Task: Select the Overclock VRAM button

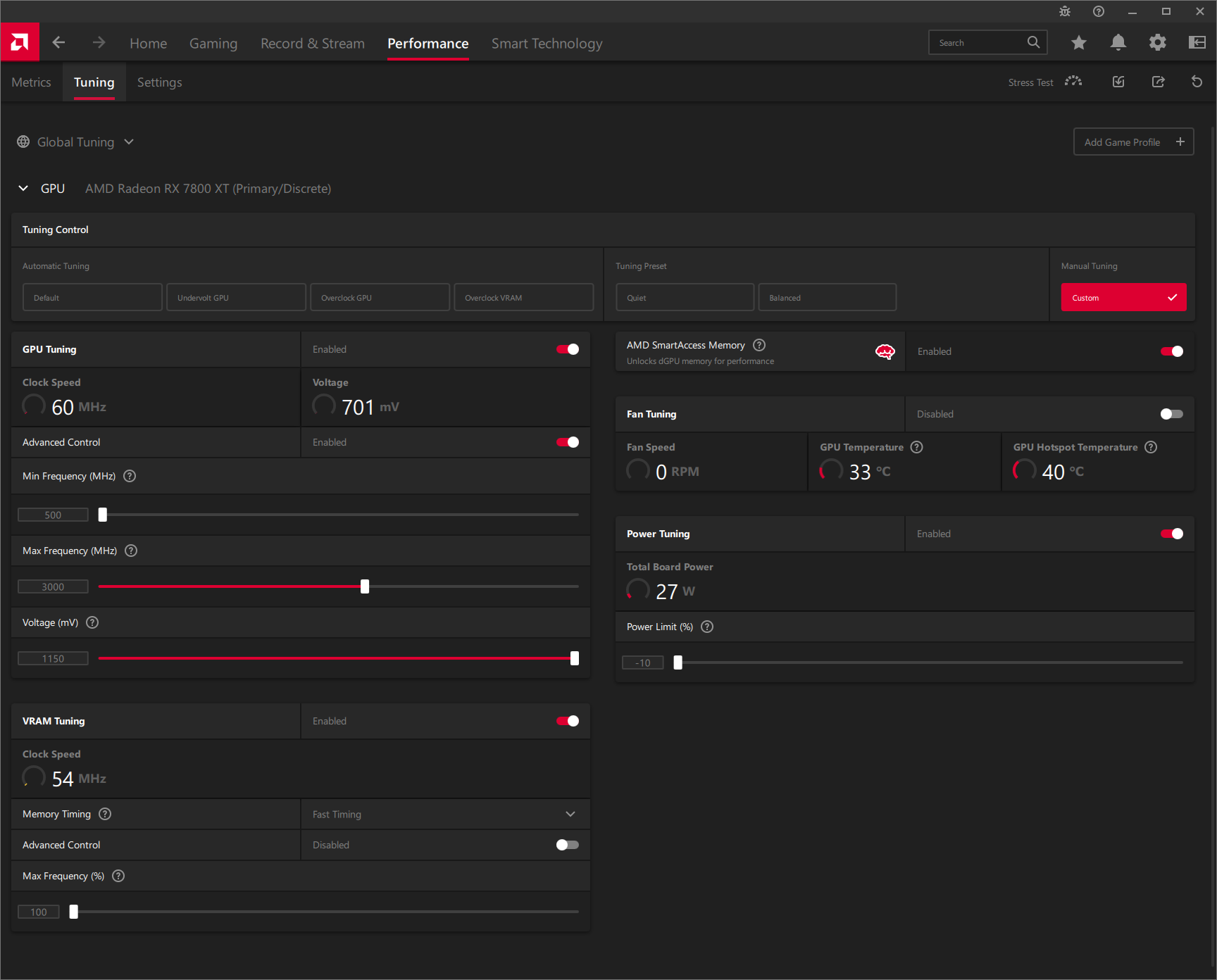Action: pos(523,297)
